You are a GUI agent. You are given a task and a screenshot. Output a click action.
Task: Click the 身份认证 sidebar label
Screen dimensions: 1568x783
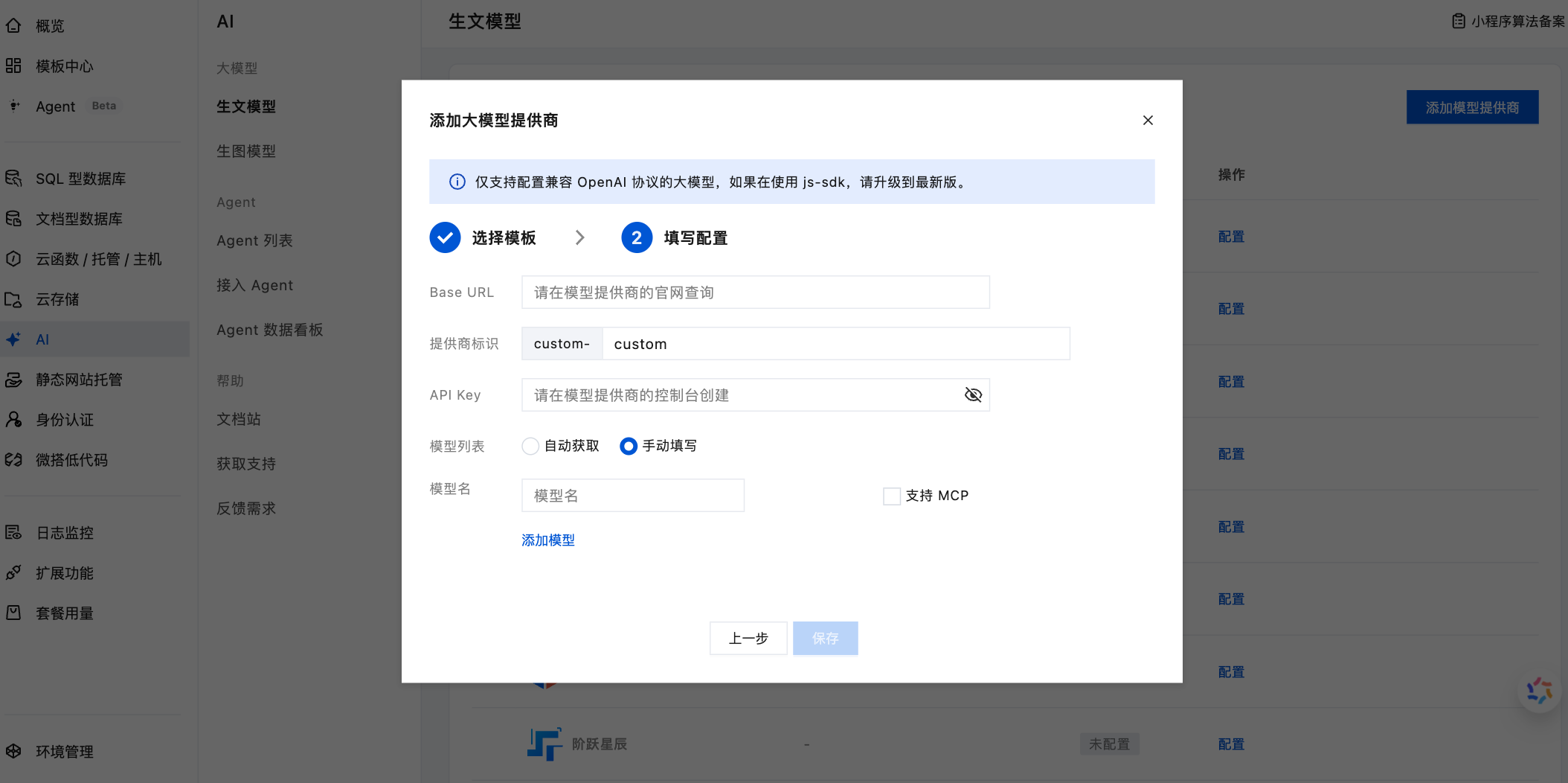click(65, 420)
